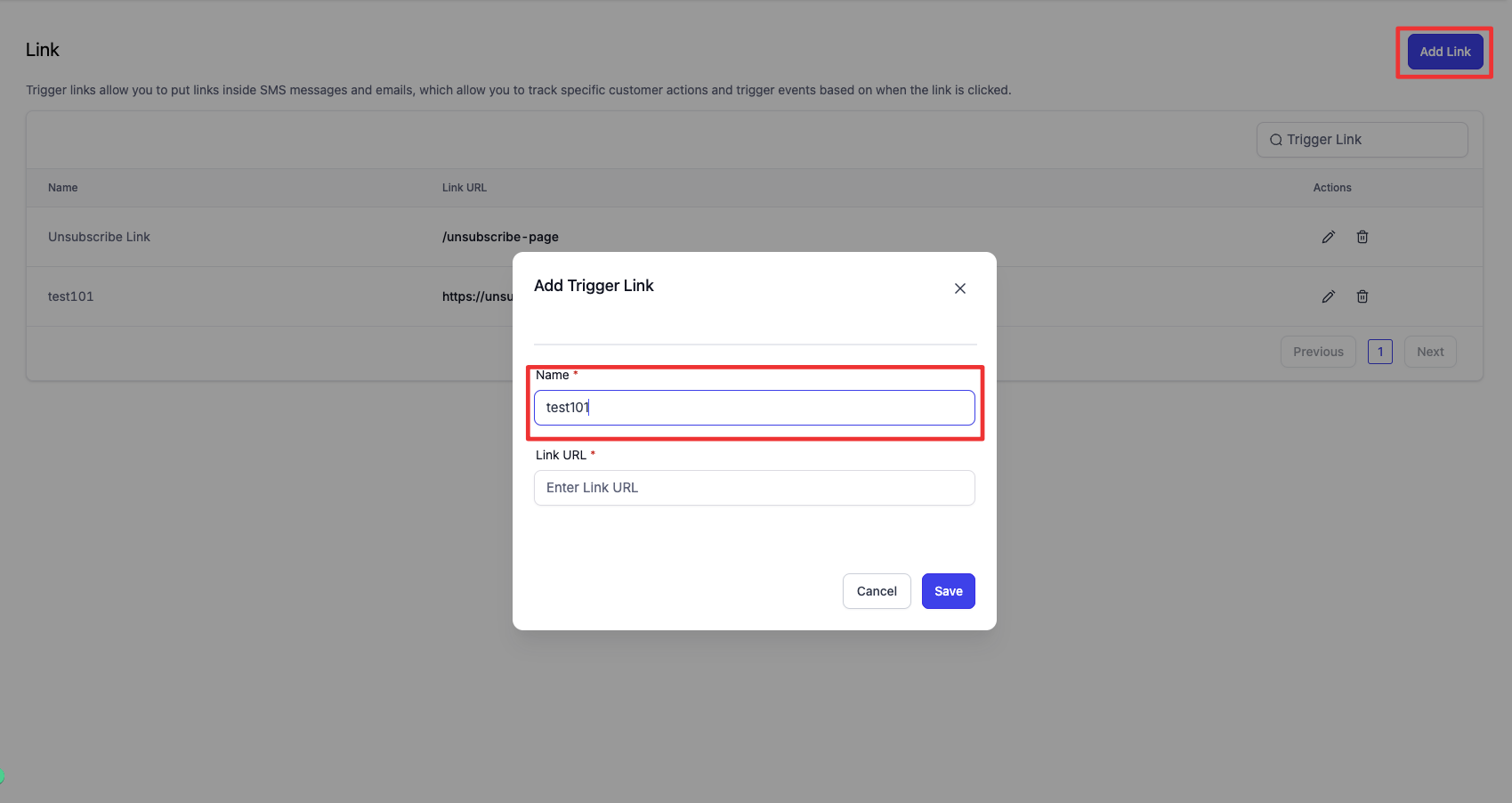
Task: Click the search magnifier icon
Action: [x=1275, y=140]
